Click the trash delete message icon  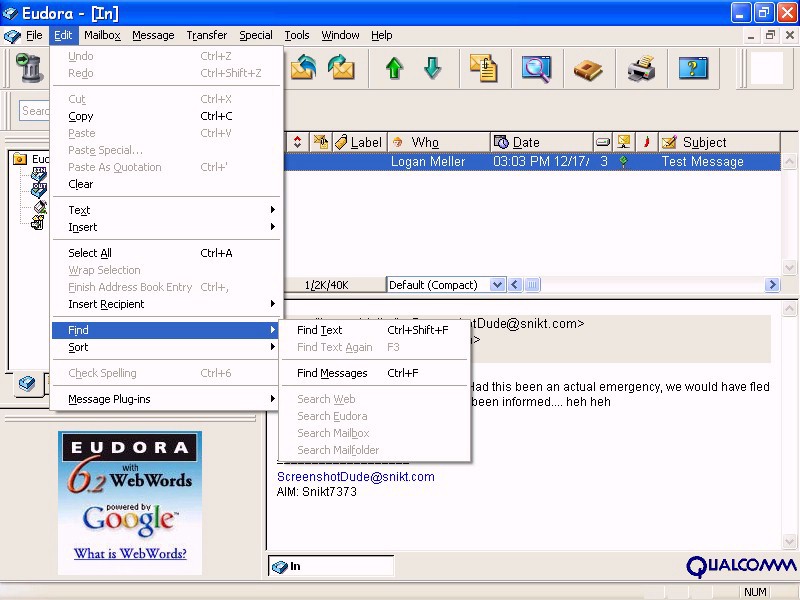click(29, 68)
